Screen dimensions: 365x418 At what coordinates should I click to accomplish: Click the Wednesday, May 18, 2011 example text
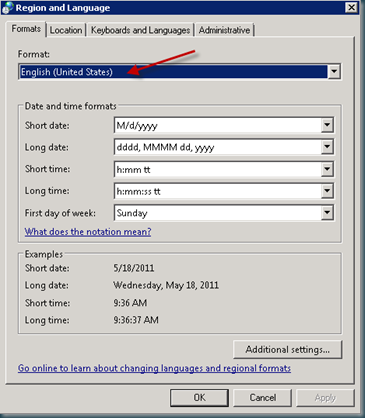(166, 285)
